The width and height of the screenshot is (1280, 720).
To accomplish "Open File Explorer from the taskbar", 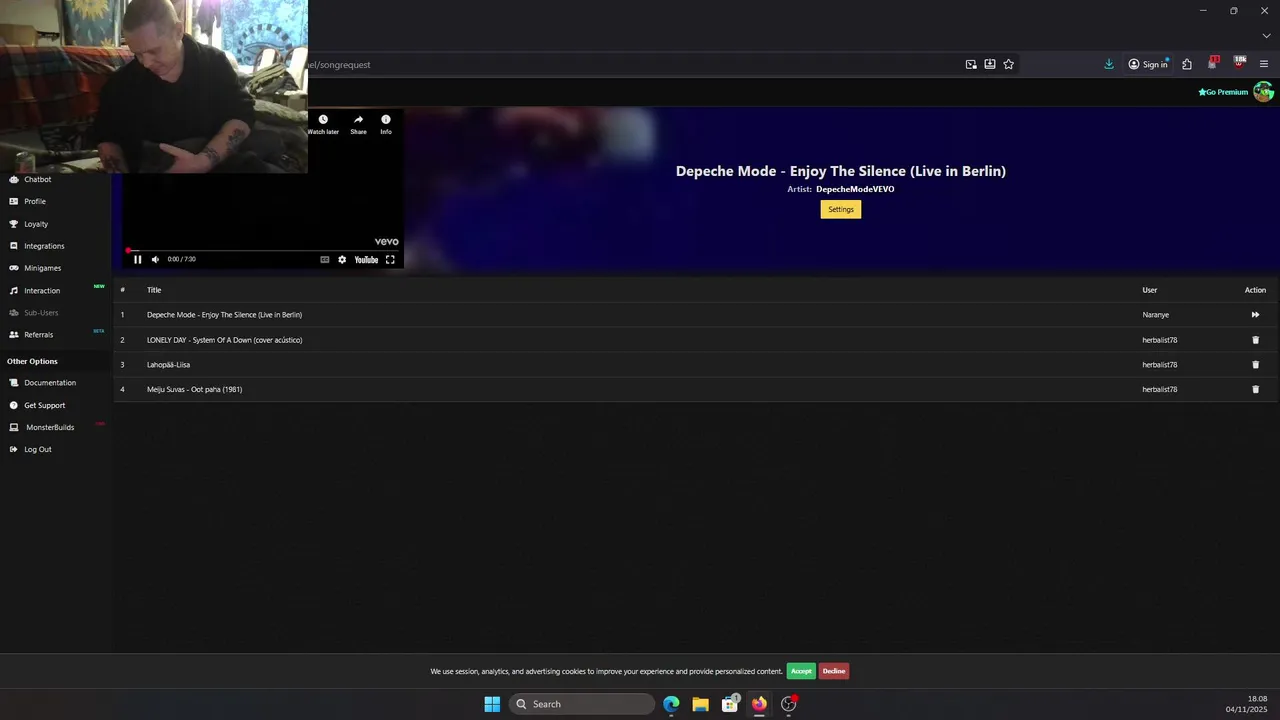I will [x=700, y=704].
